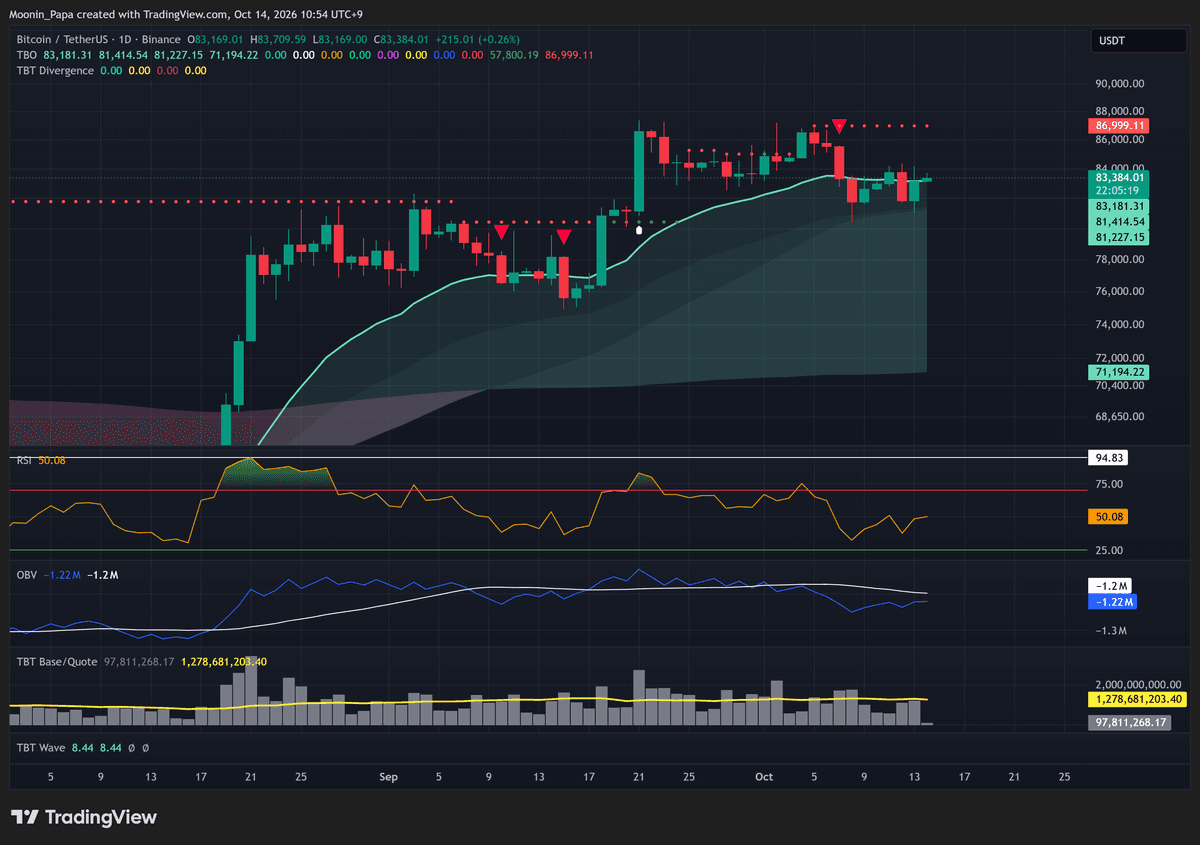1200x845 pixels.
Task: Select the TBT Divergence indicator legend
Action: (x=55, y=70)
